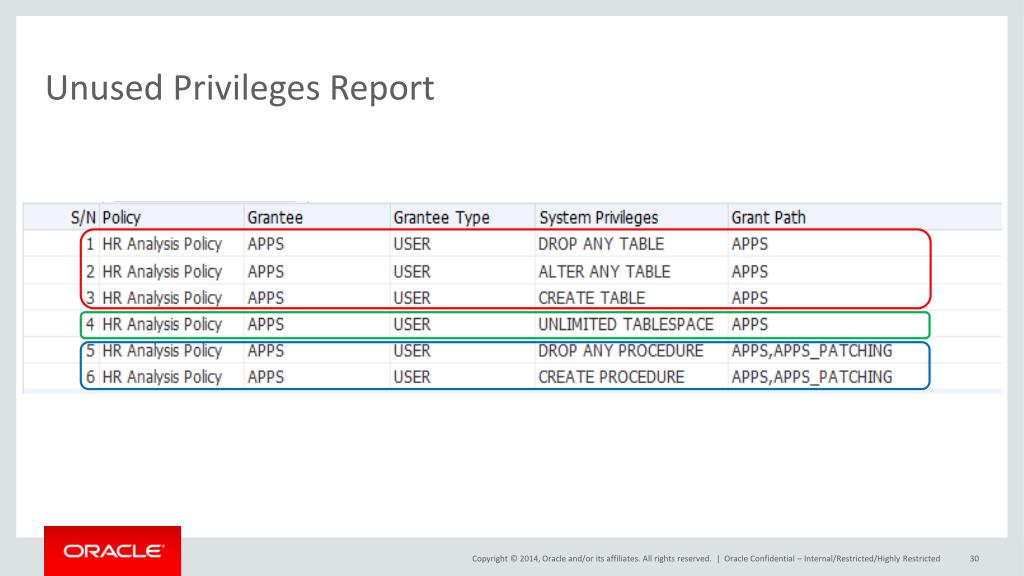Click the Grantee Type column header
1024x576 pixels.
441,217
